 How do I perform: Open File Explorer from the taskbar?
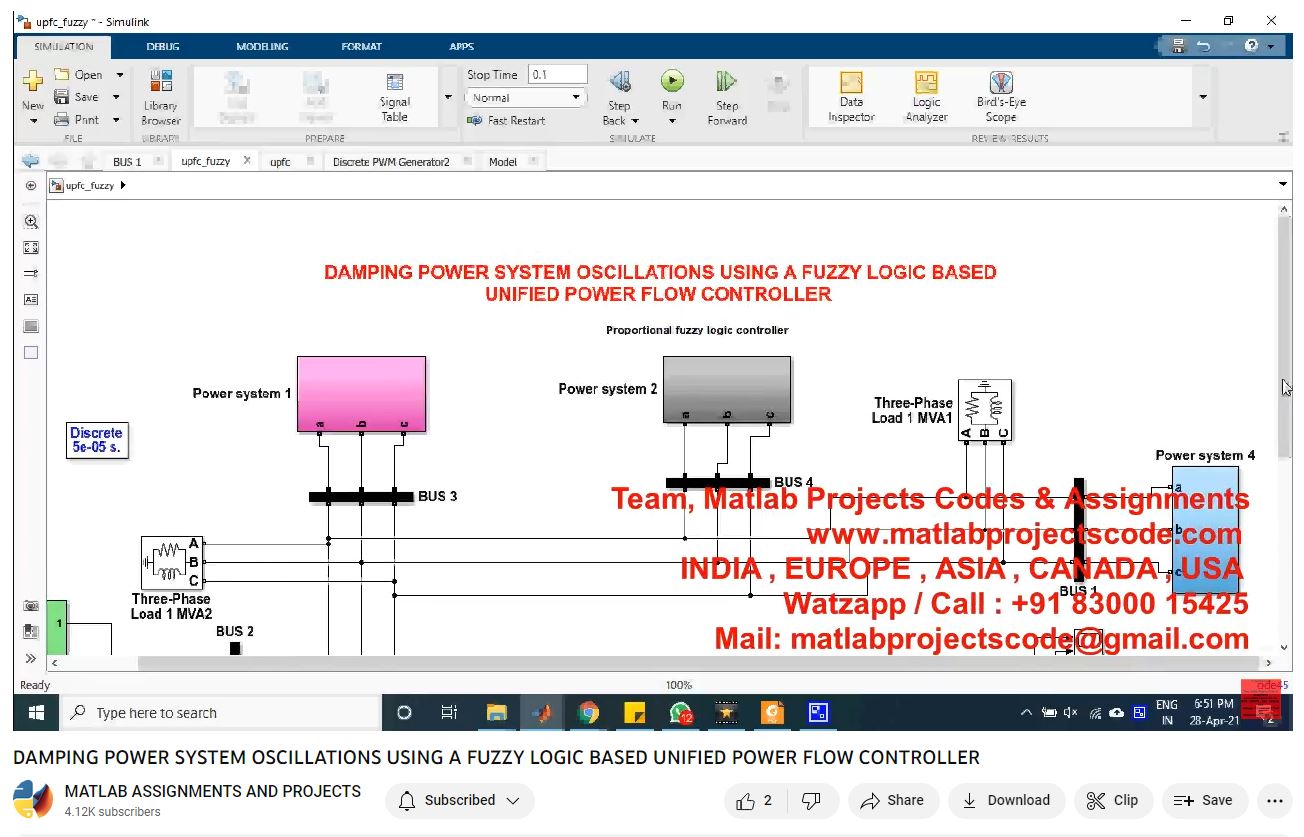(x=496, y=713)
